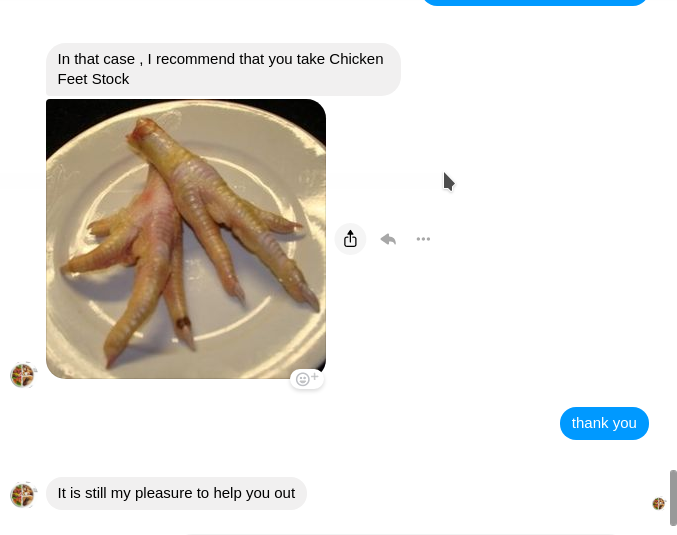The height and width of the screenshot is (535, 677).
Task: Click the scrollbar track above the thumb
Action: [673, 233]
